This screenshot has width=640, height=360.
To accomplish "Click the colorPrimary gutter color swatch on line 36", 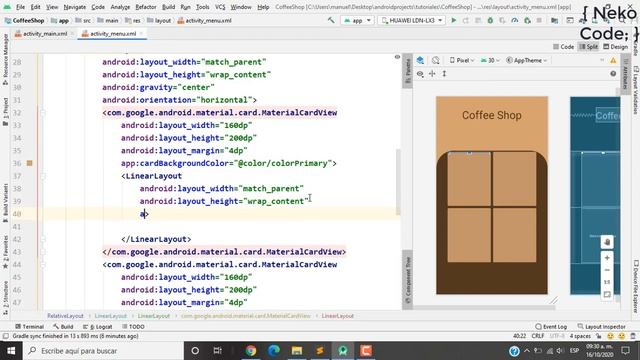I will (x=29, y=163).
